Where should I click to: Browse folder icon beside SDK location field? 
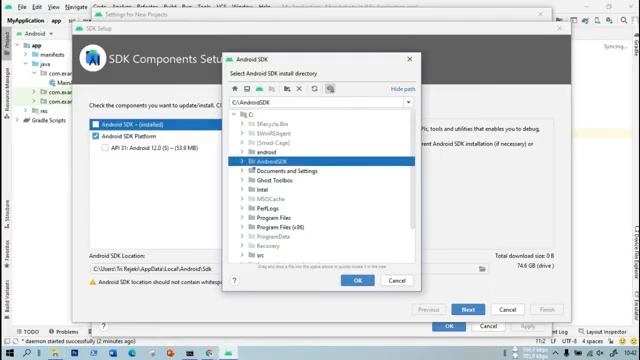(x=482, y=269)
